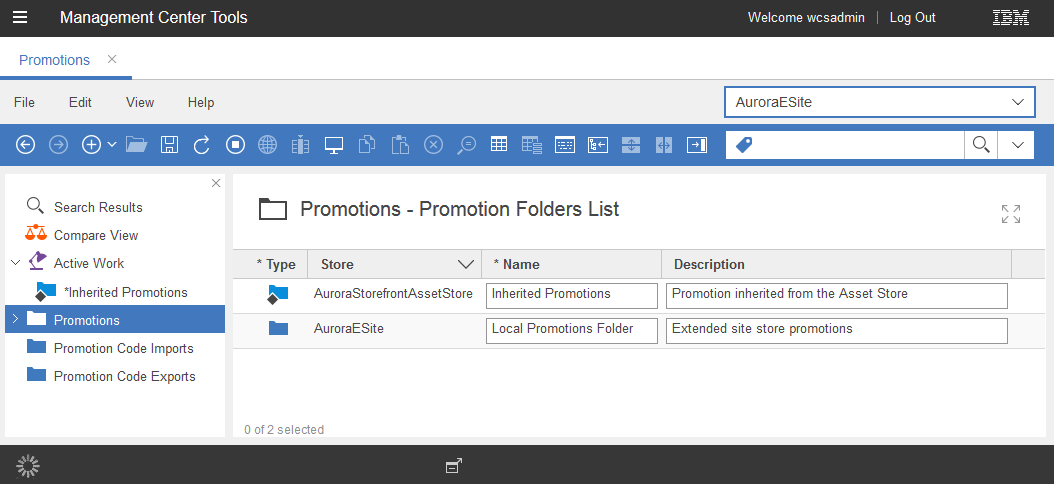Switch to the list grid view icon
1054x484 pixels.
tap(499, 144)
